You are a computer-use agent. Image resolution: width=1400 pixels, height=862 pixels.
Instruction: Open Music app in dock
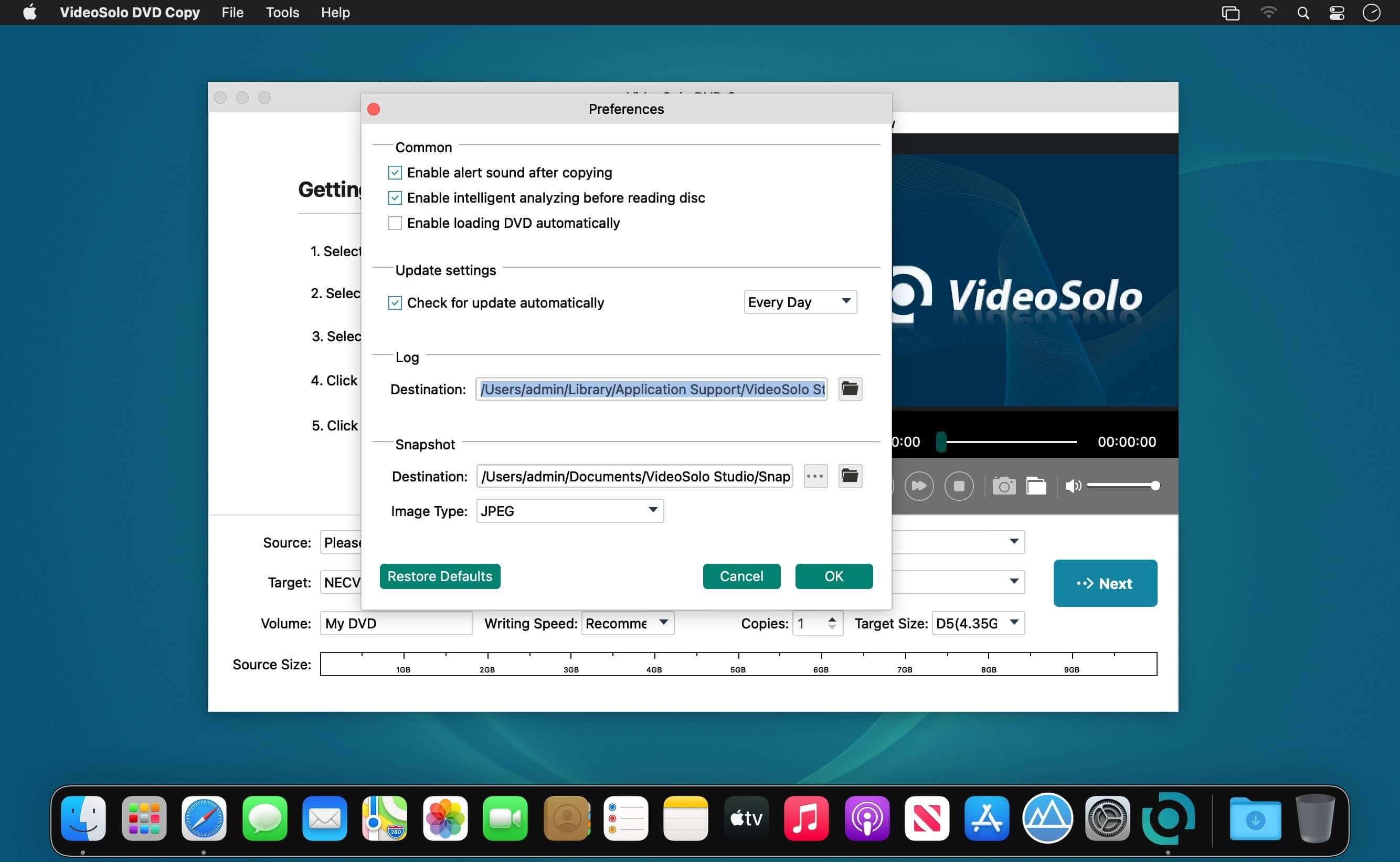click(x=807, y=818)
